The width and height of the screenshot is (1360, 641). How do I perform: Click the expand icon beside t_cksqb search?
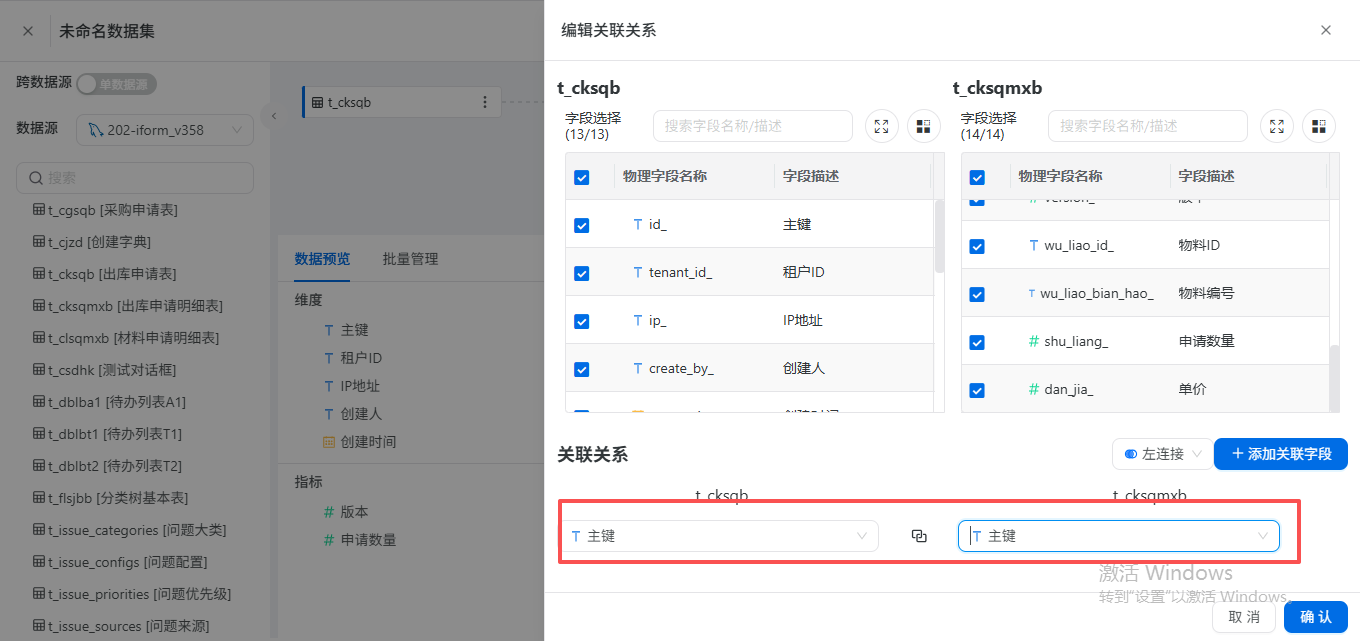pyautogui.click(x=881, y=126)
